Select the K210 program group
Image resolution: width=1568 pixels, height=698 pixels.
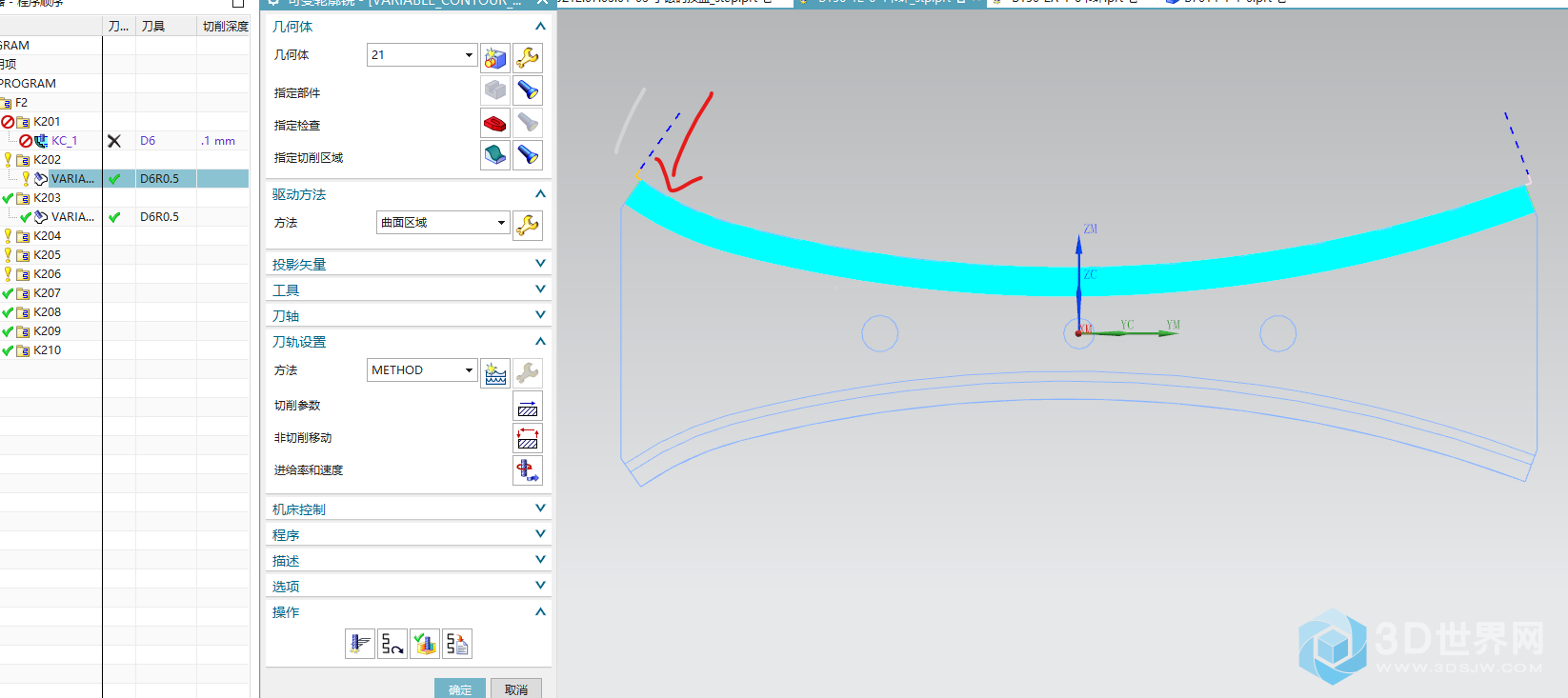pyautogui.click(x=47, y=350)
